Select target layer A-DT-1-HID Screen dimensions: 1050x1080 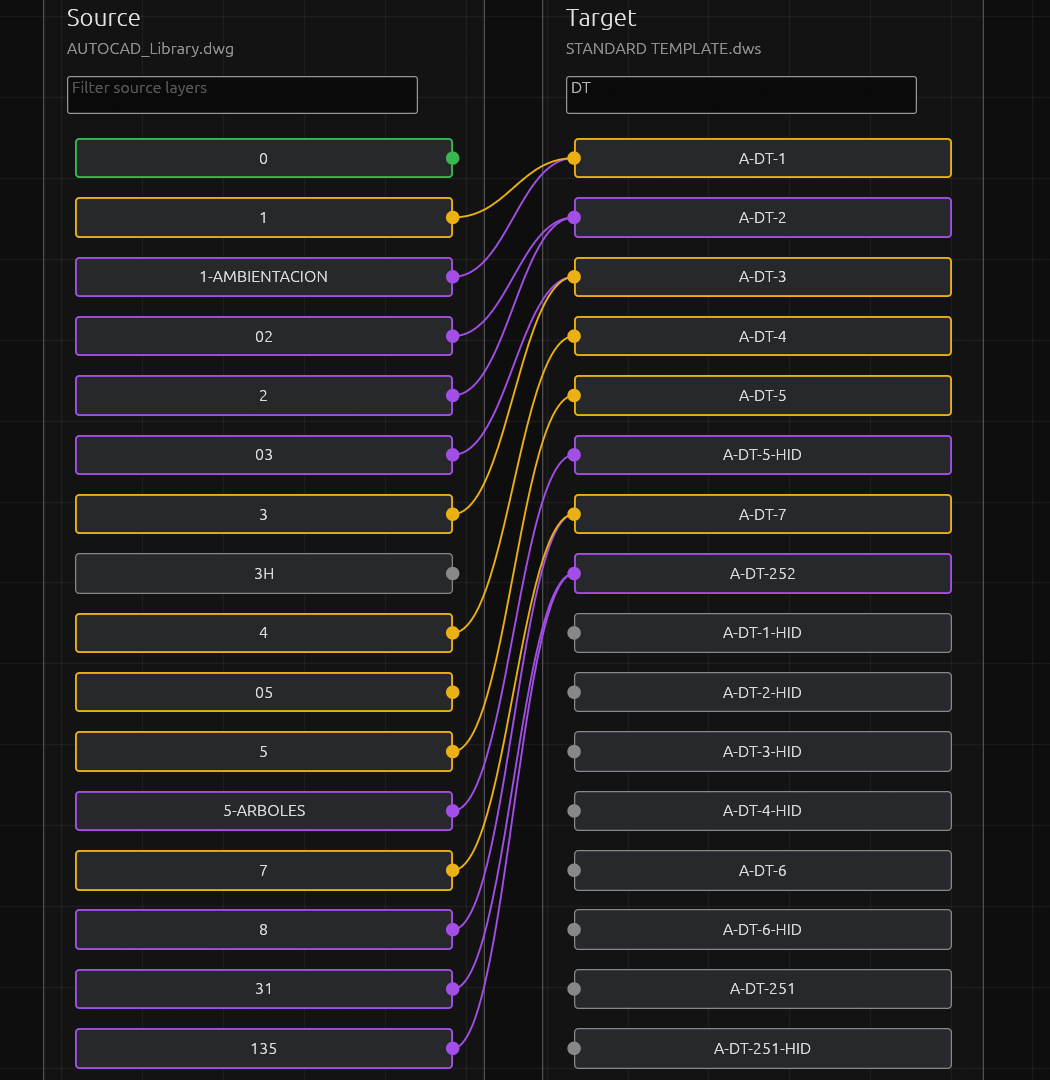coord(763,633)
